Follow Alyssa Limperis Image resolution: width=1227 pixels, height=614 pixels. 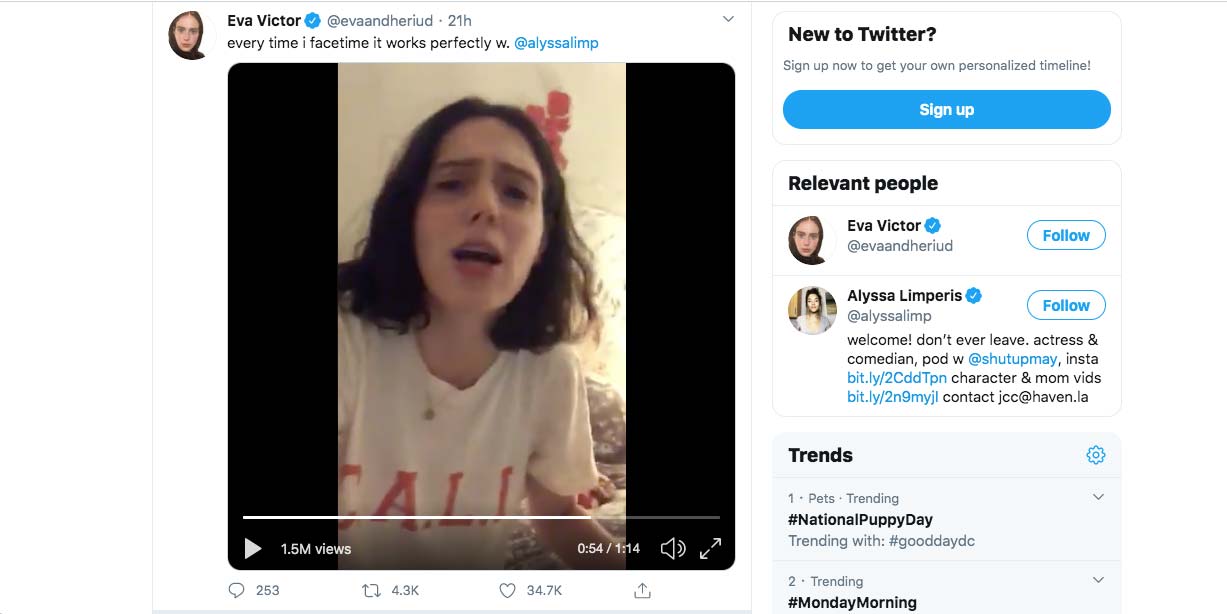tap(1066, 305)
